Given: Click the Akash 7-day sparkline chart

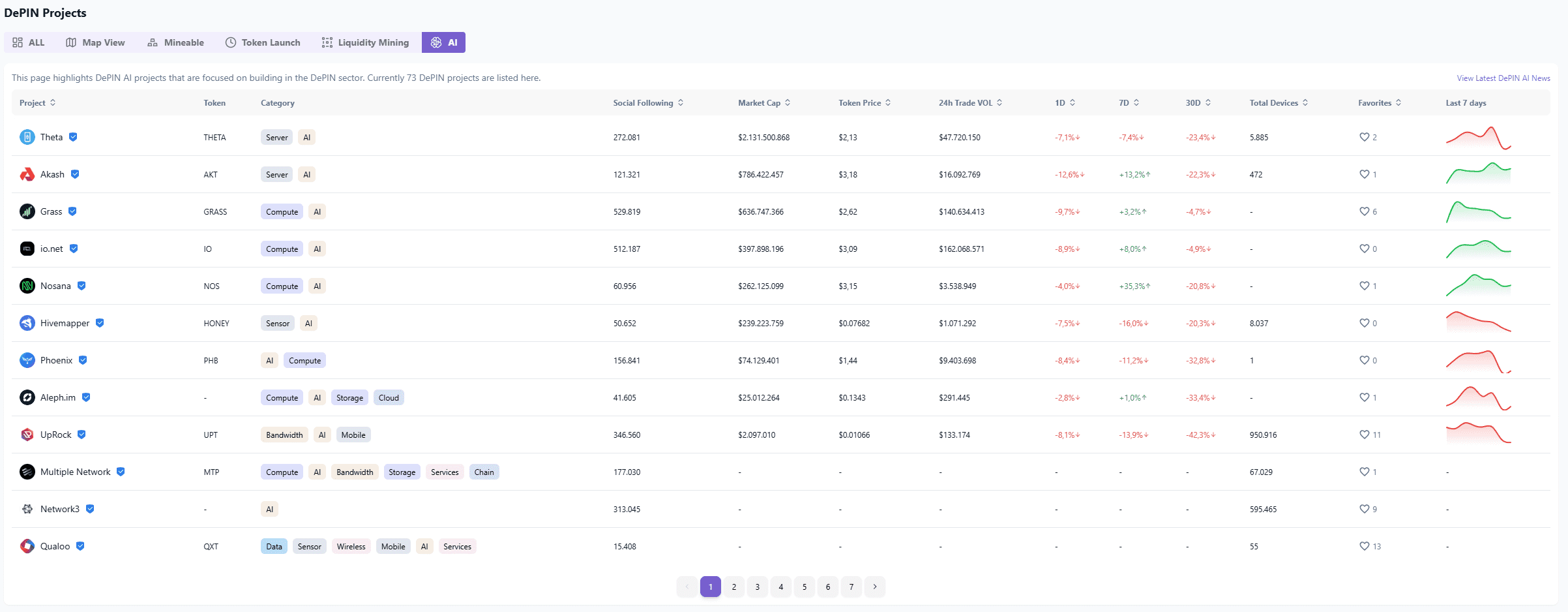Looking at the screenshot, I should (x=1478, y=174).
